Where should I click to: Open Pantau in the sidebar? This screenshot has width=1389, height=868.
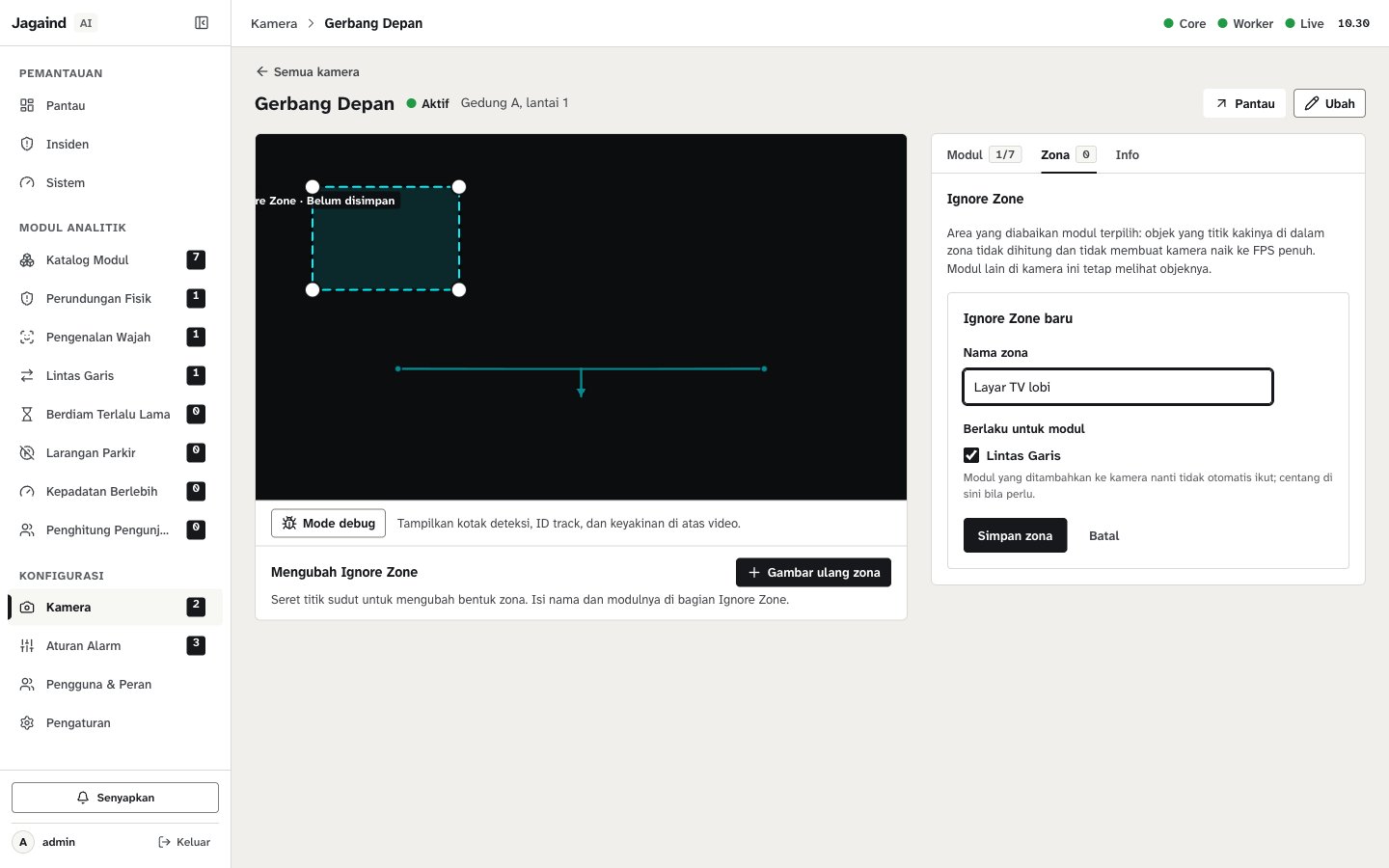pyautogui.click(x=115, y=105)
